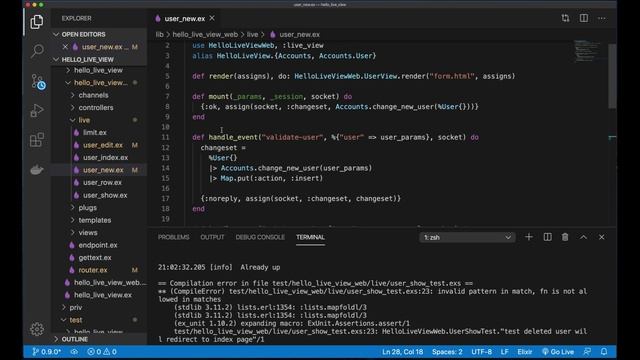
Task: Change file encoding via UTF-8
Action: pos(482,352)
